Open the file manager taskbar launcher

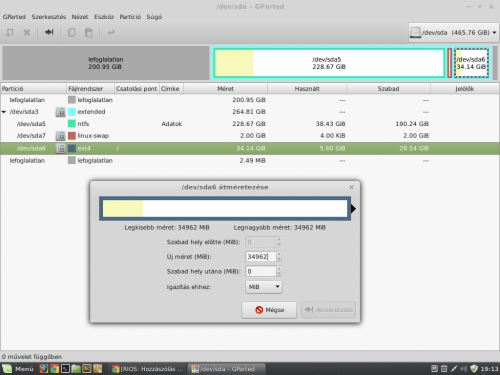(76, 369)
